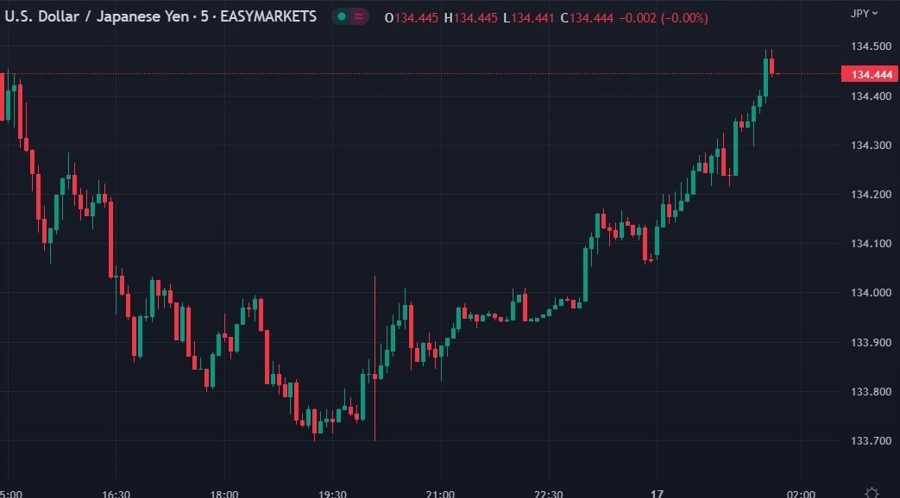Click the 134.300 price scale label
Screen dimensions: 900x498
(871, 145)
